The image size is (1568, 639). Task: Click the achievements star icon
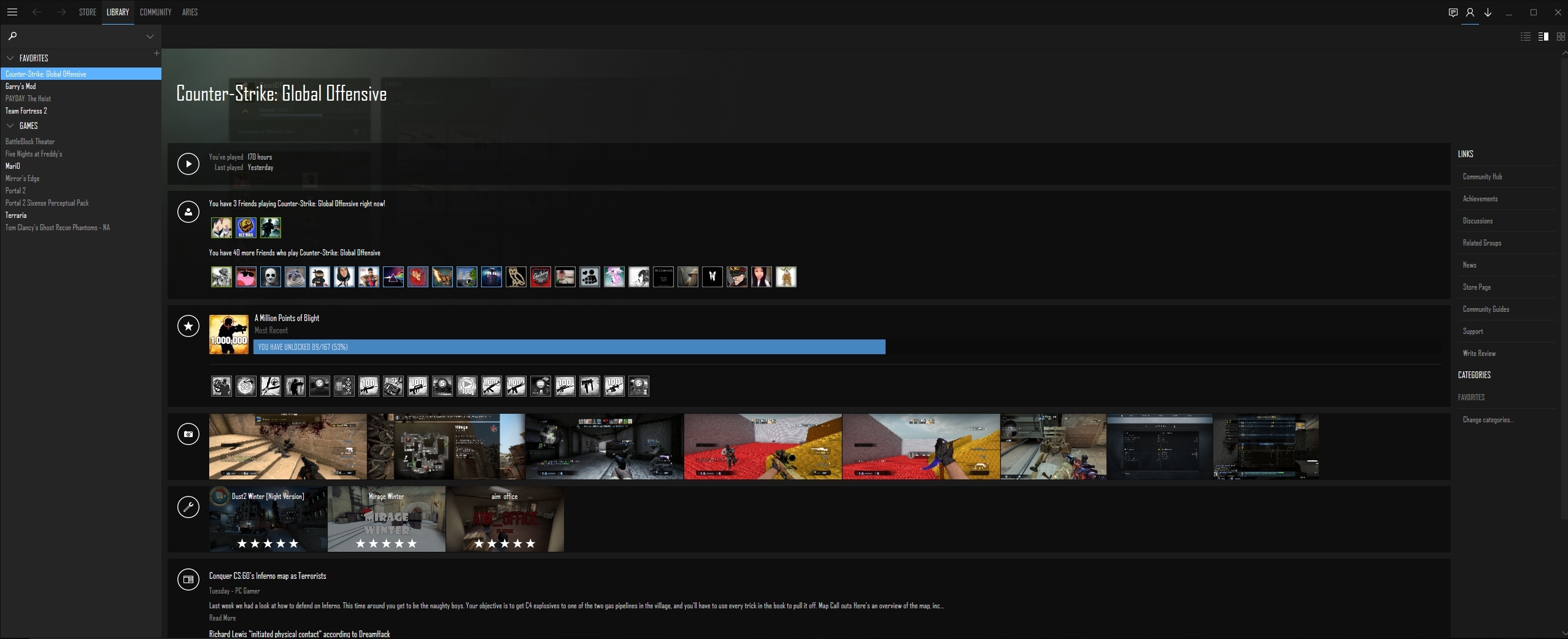coord(188,326)
